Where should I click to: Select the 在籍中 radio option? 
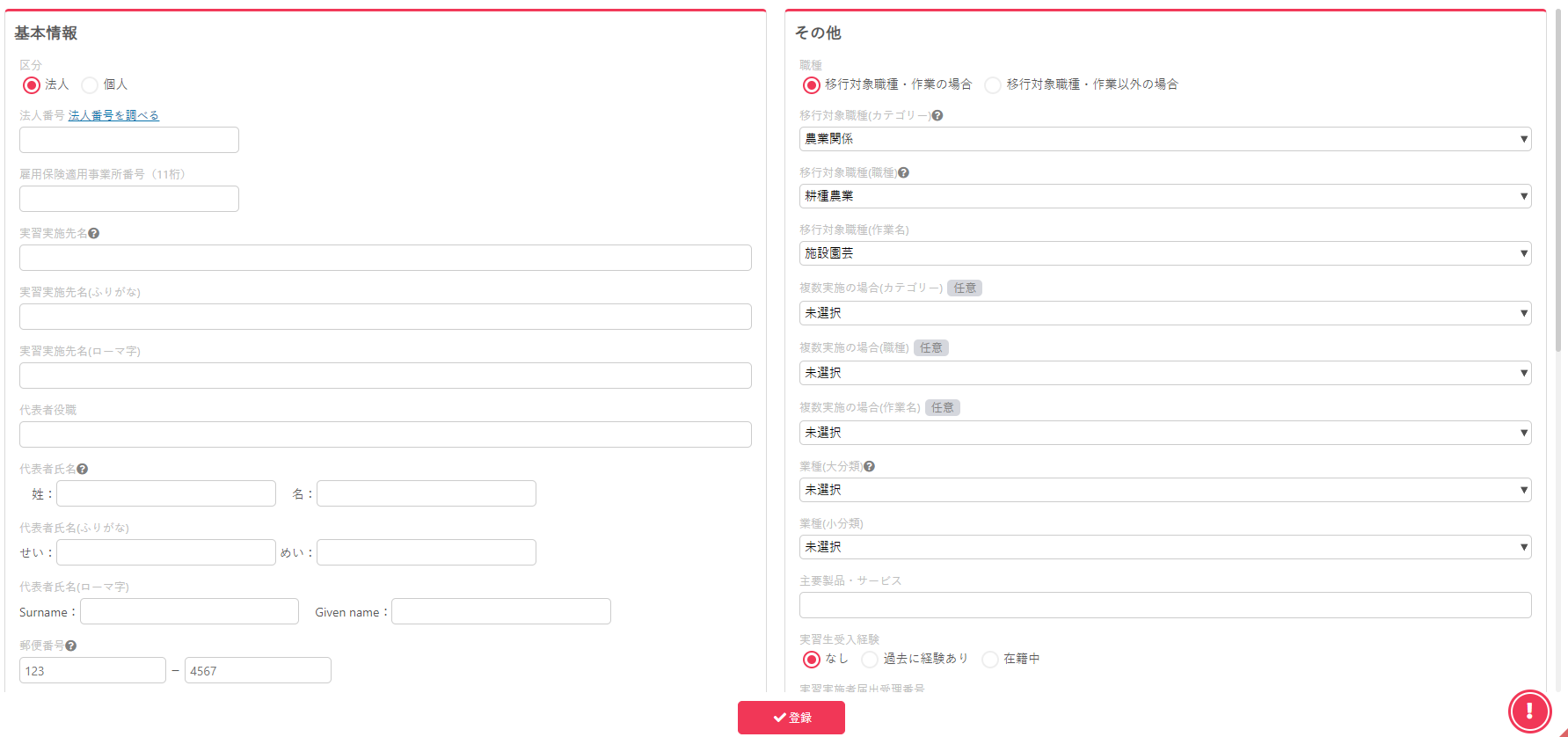pyautogui.click(x=990, y=660)
